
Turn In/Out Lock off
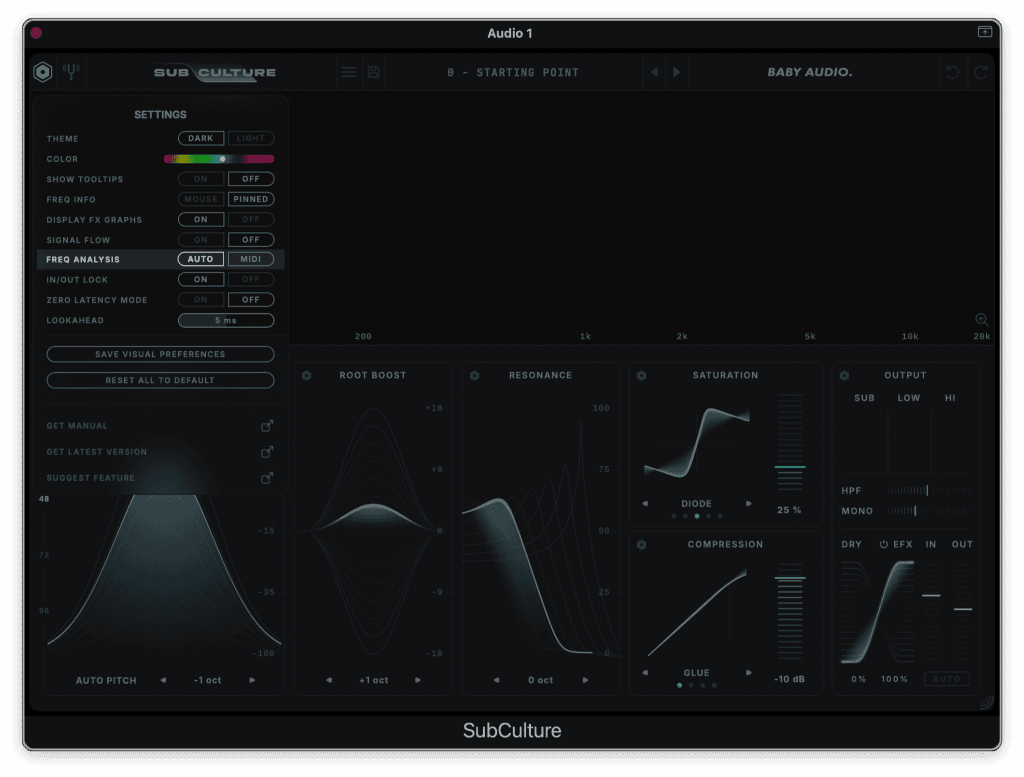point(251,279)
